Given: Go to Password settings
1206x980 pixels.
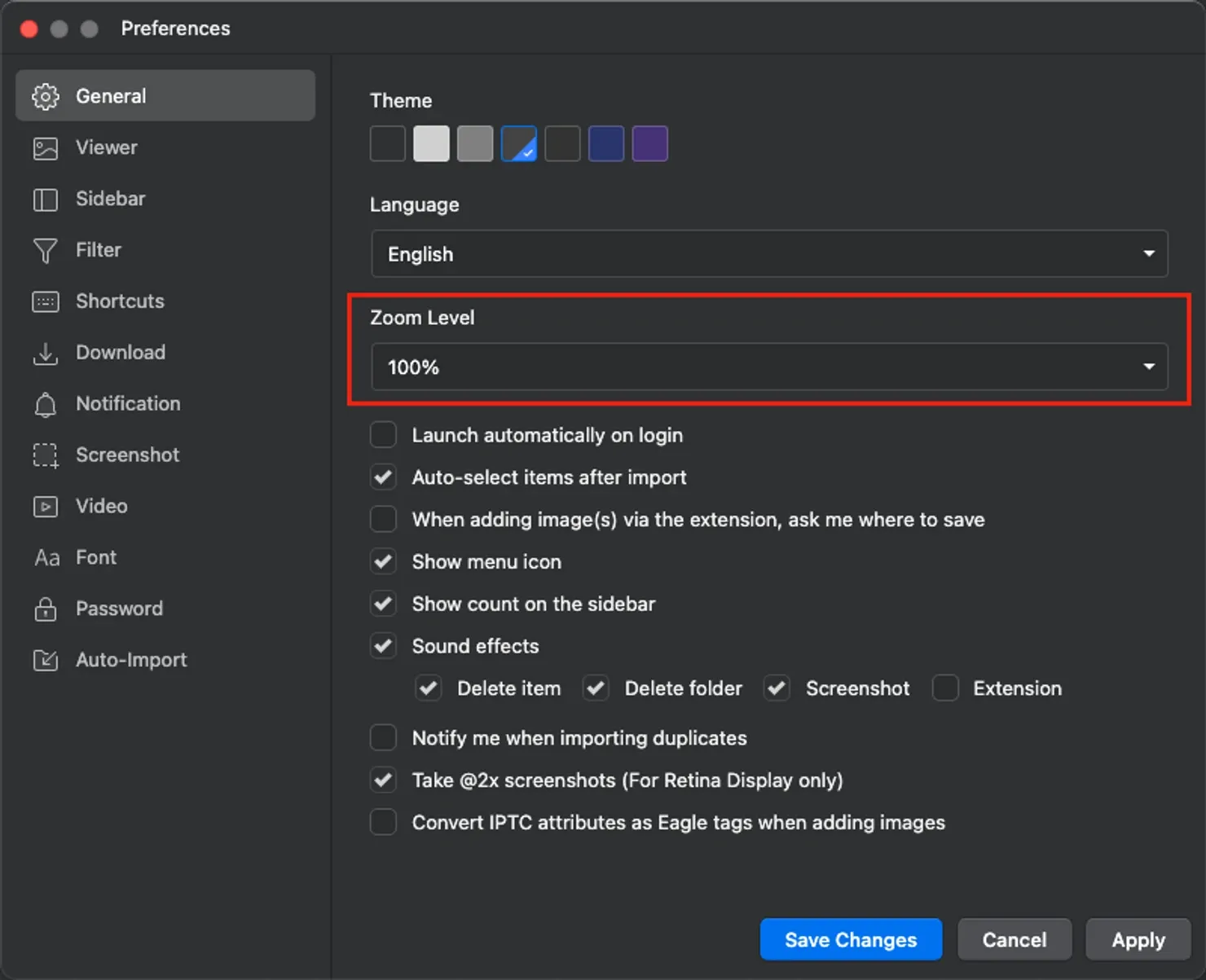Looking at the screenshot, I should coord(165,609).
